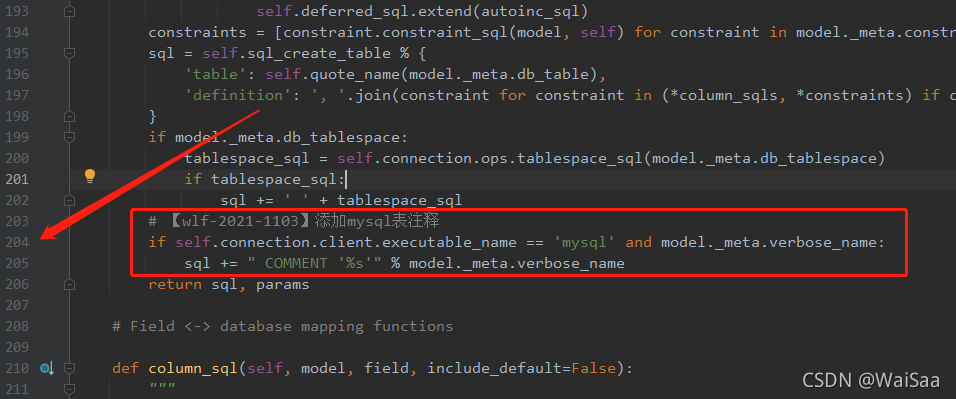Screen dimensions: 956x399
Task: Toggle fold end marker at line 202
Action: click(70, 200)
